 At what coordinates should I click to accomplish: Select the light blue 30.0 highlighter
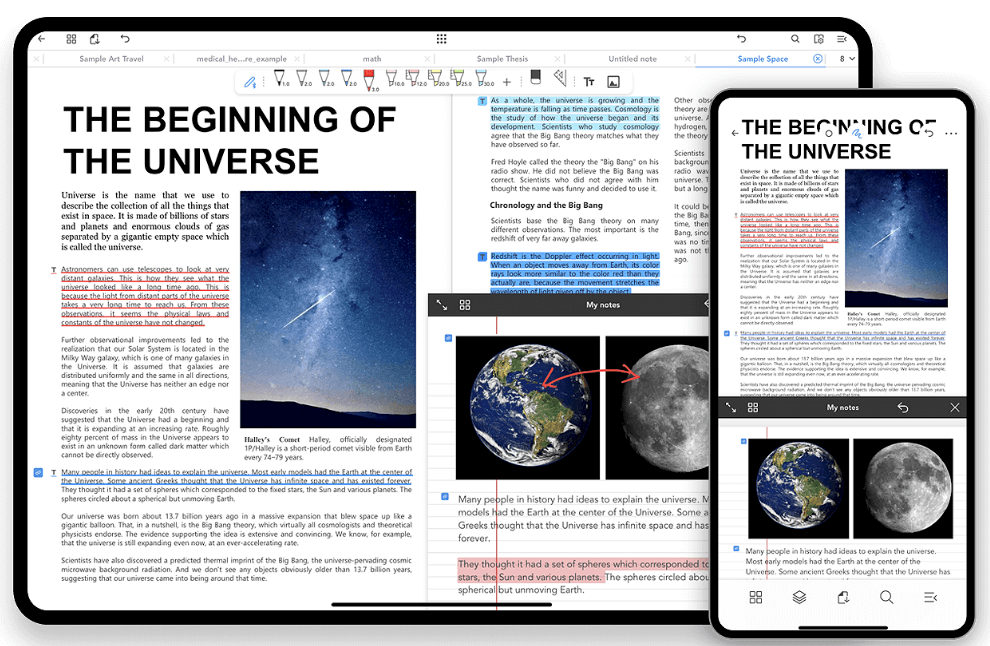click(484, 79)
